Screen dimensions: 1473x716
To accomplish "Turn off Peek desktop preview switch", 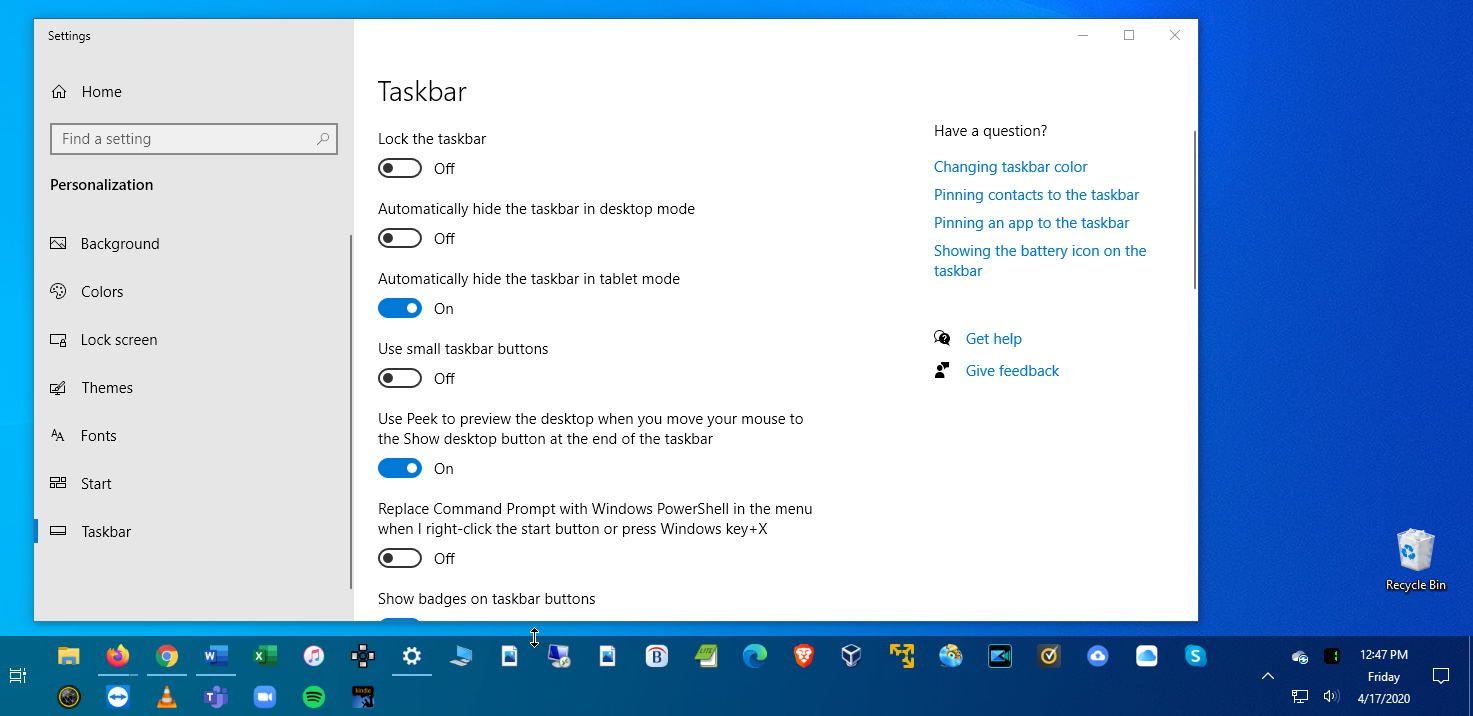I will click(x=400, y=468).
